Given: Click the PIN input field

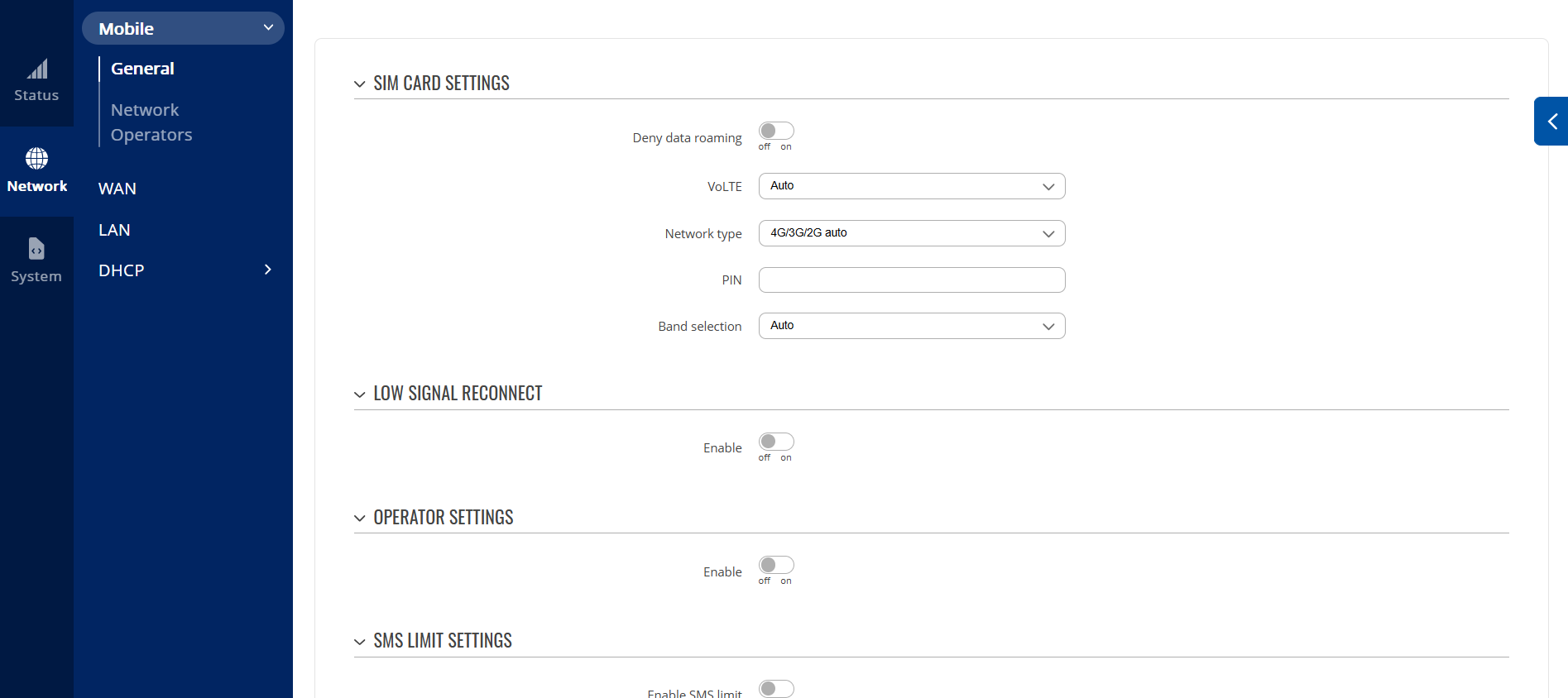Looking at the screenshot, I should click(911, 280).
